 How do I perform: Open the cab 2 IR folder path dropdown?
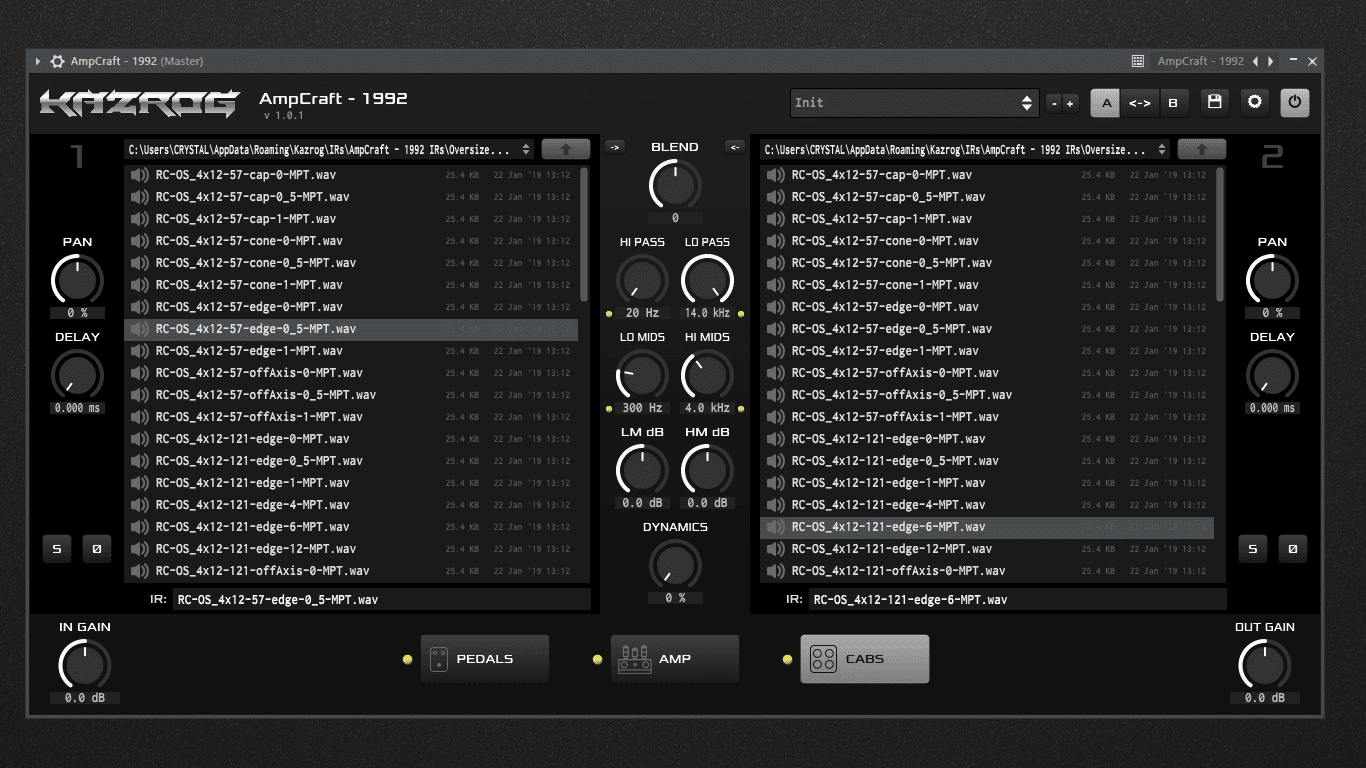(965, 149)
